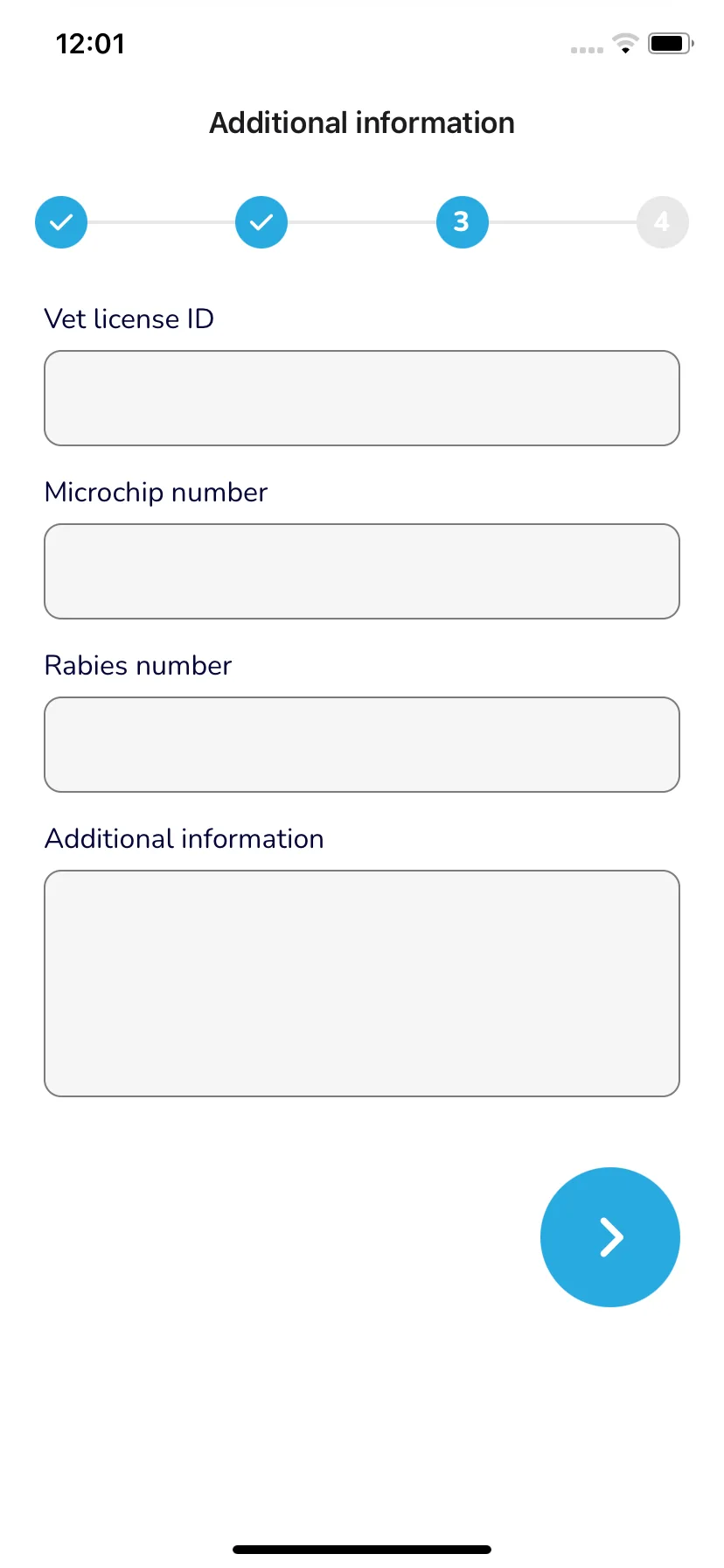
Task: Tap the "Microchip number" label
Action: (x=156, y=493)
